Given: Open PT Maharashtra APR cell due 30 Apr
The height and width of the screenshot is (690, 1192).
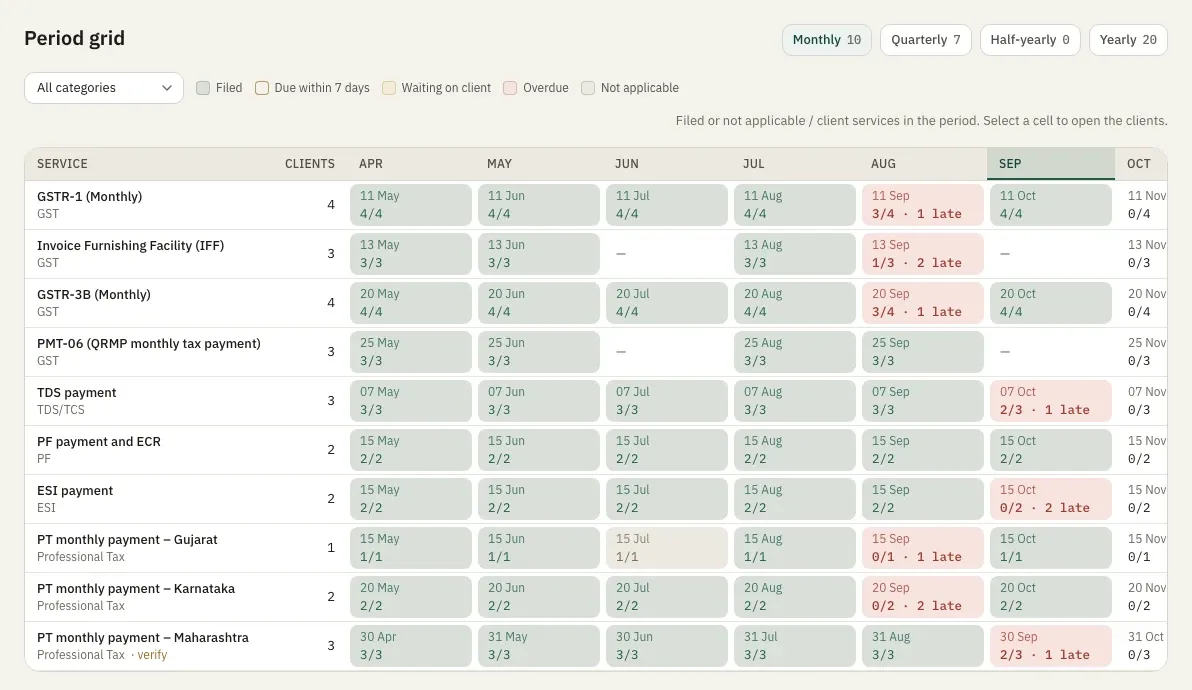Looking at the screenshot, I should tap(411, 646).
